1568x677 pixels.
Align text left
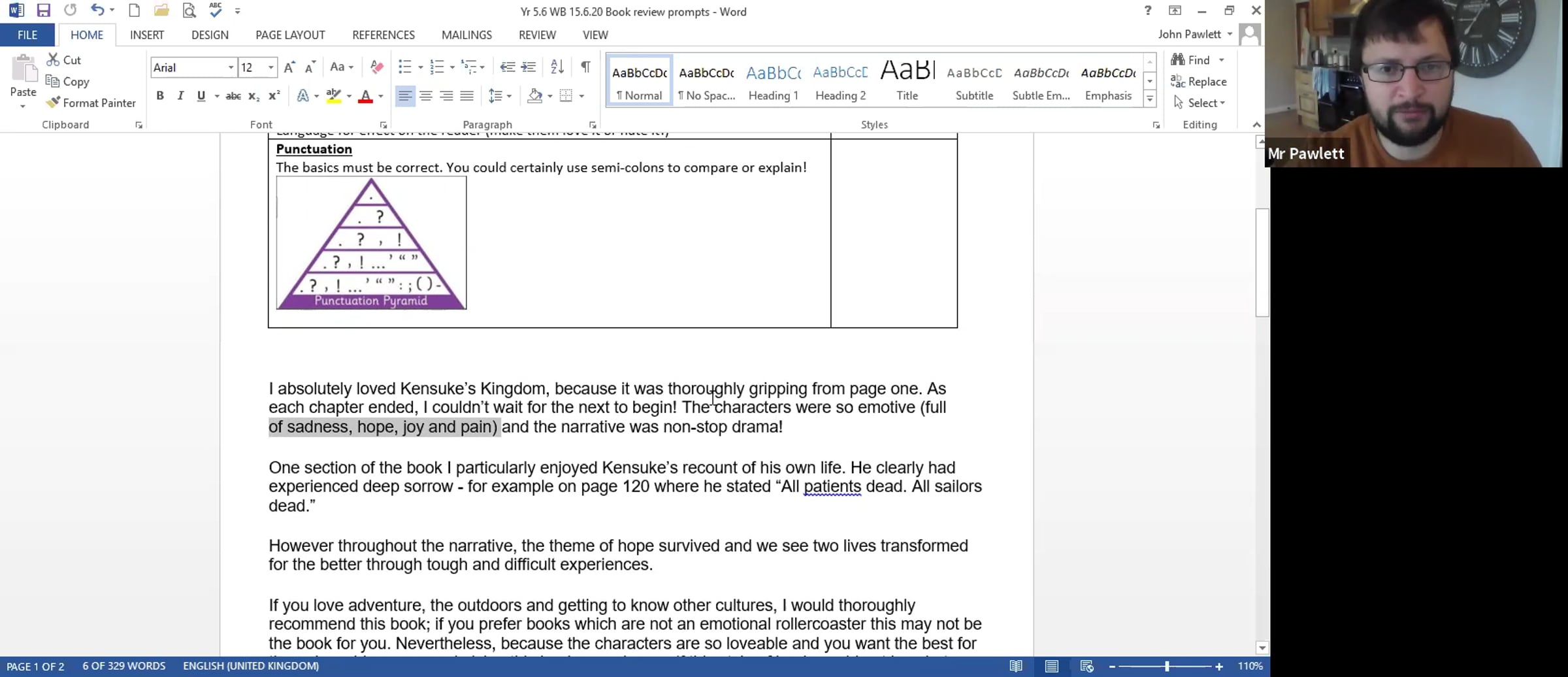[x=405, y=97]
